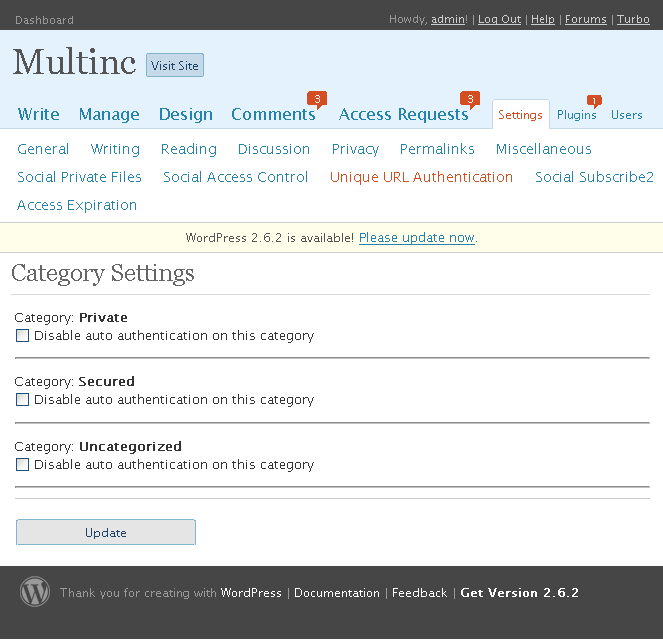The image size is (663, 640).
Task: Click the Turbo link
Action: click(633, 19)
